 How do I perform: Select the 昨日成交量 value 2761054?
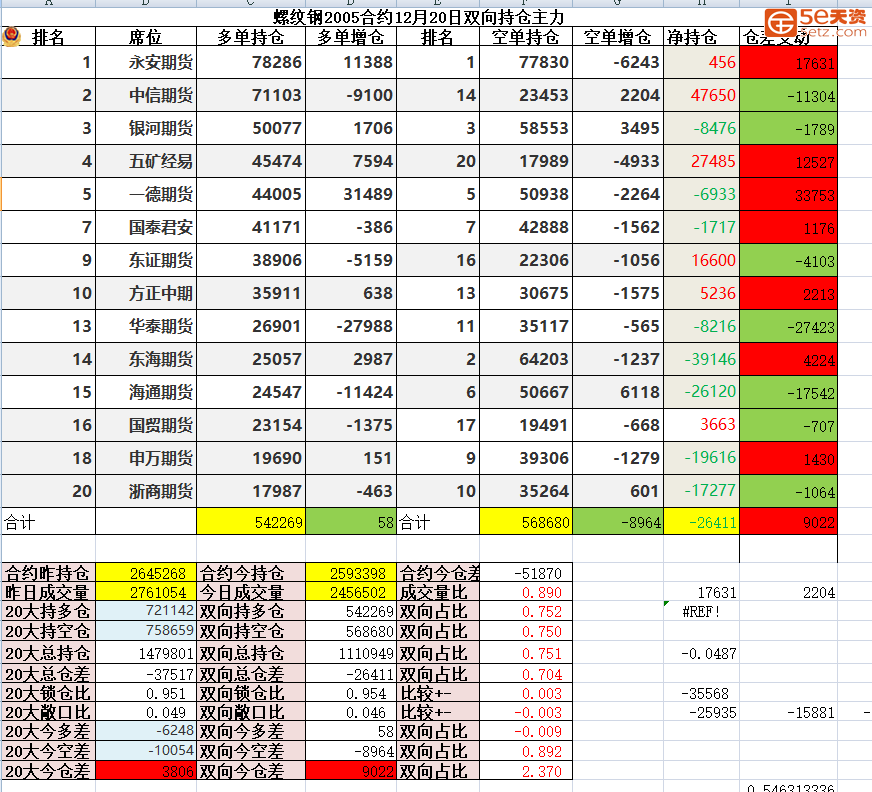(x=146, y=592)
